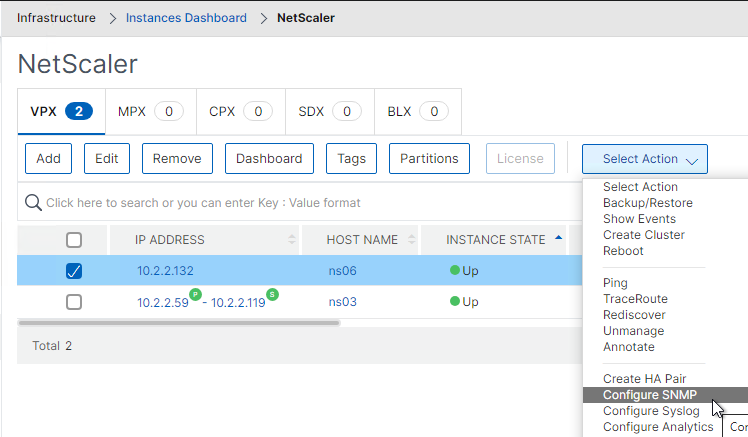Click the Remove button
This screenshot has width=748, height=437.
point(177,158)
